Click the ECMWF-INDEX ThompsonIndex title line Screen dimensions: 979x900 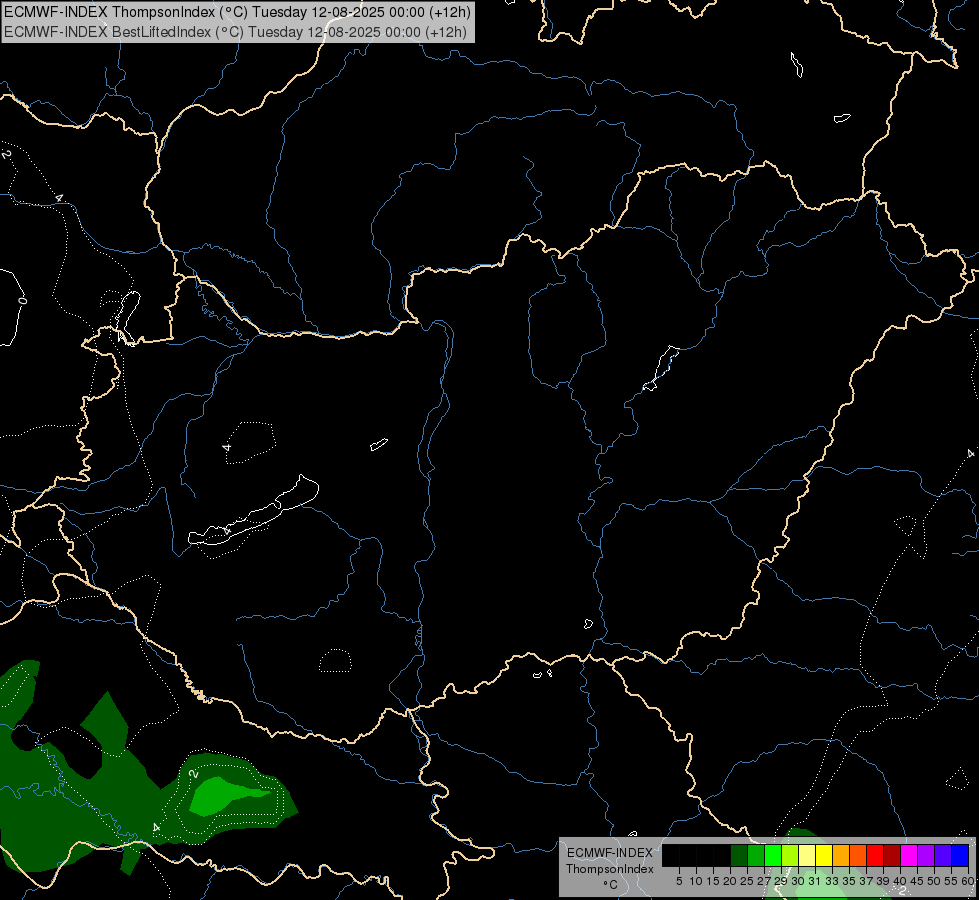point(237,12)
